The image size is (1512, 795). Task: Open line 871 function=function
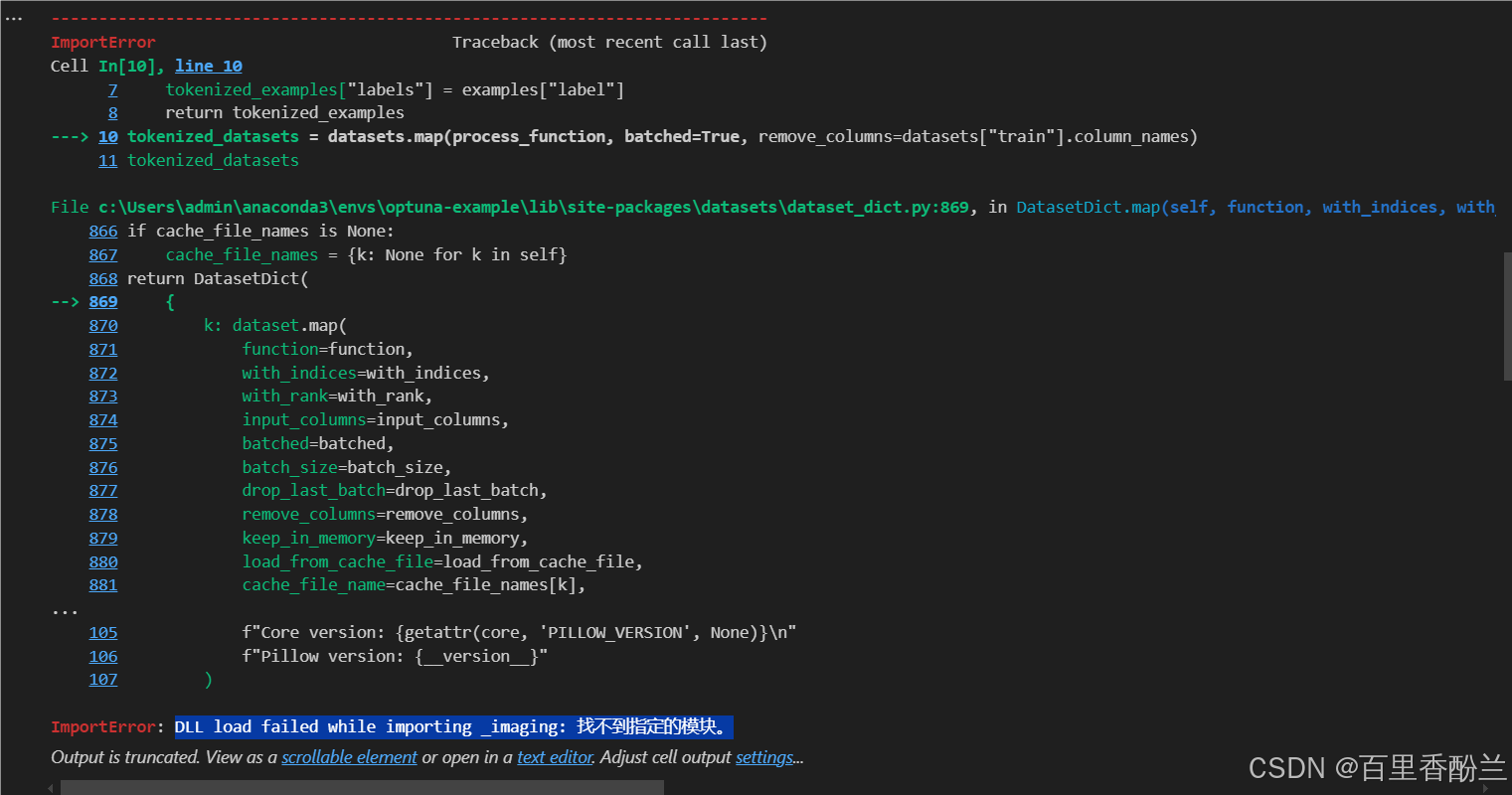pyautogui.click(x=103, y=349)
